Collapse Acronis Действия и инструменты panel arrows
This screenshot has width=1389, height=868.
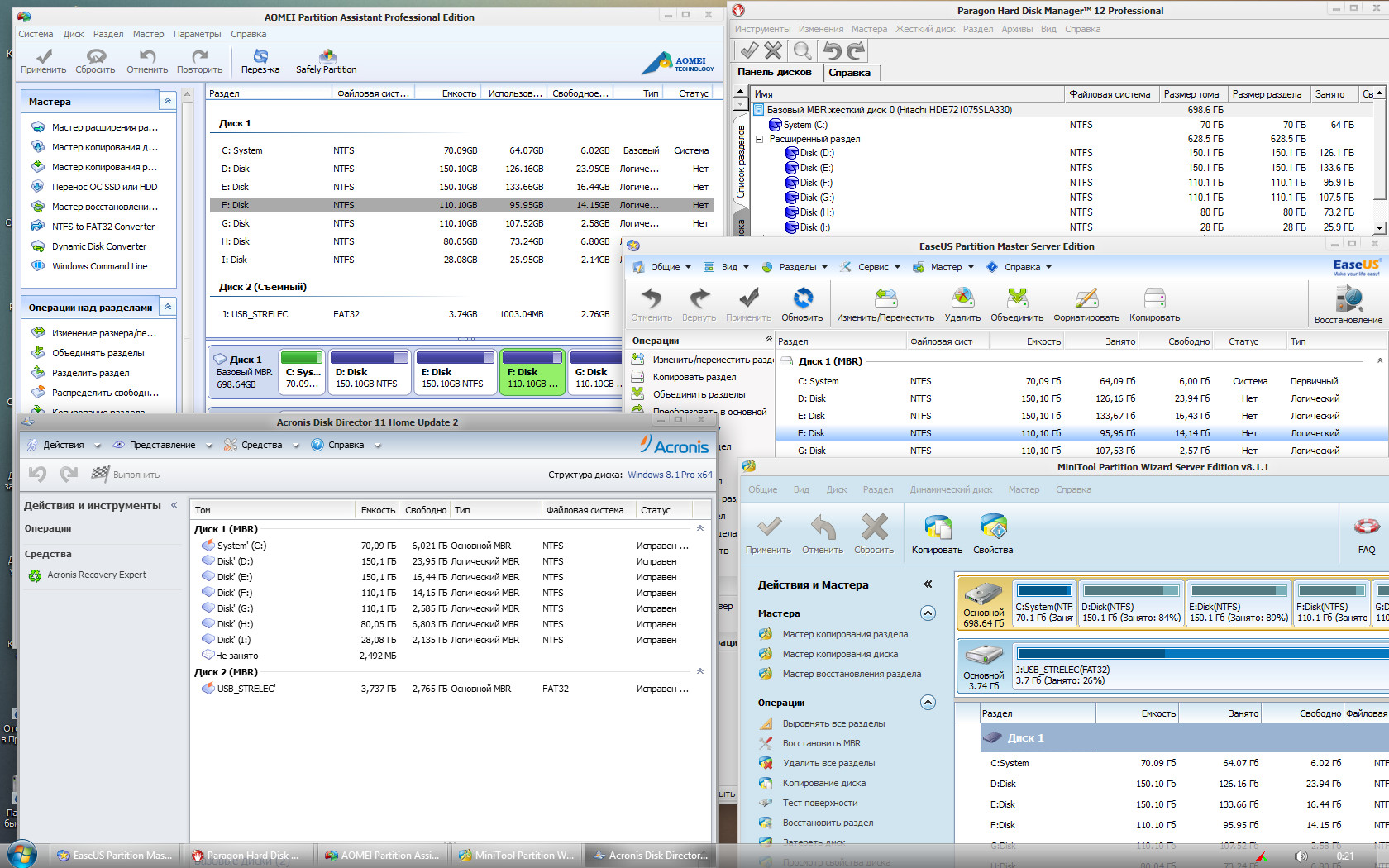(174, 505)
